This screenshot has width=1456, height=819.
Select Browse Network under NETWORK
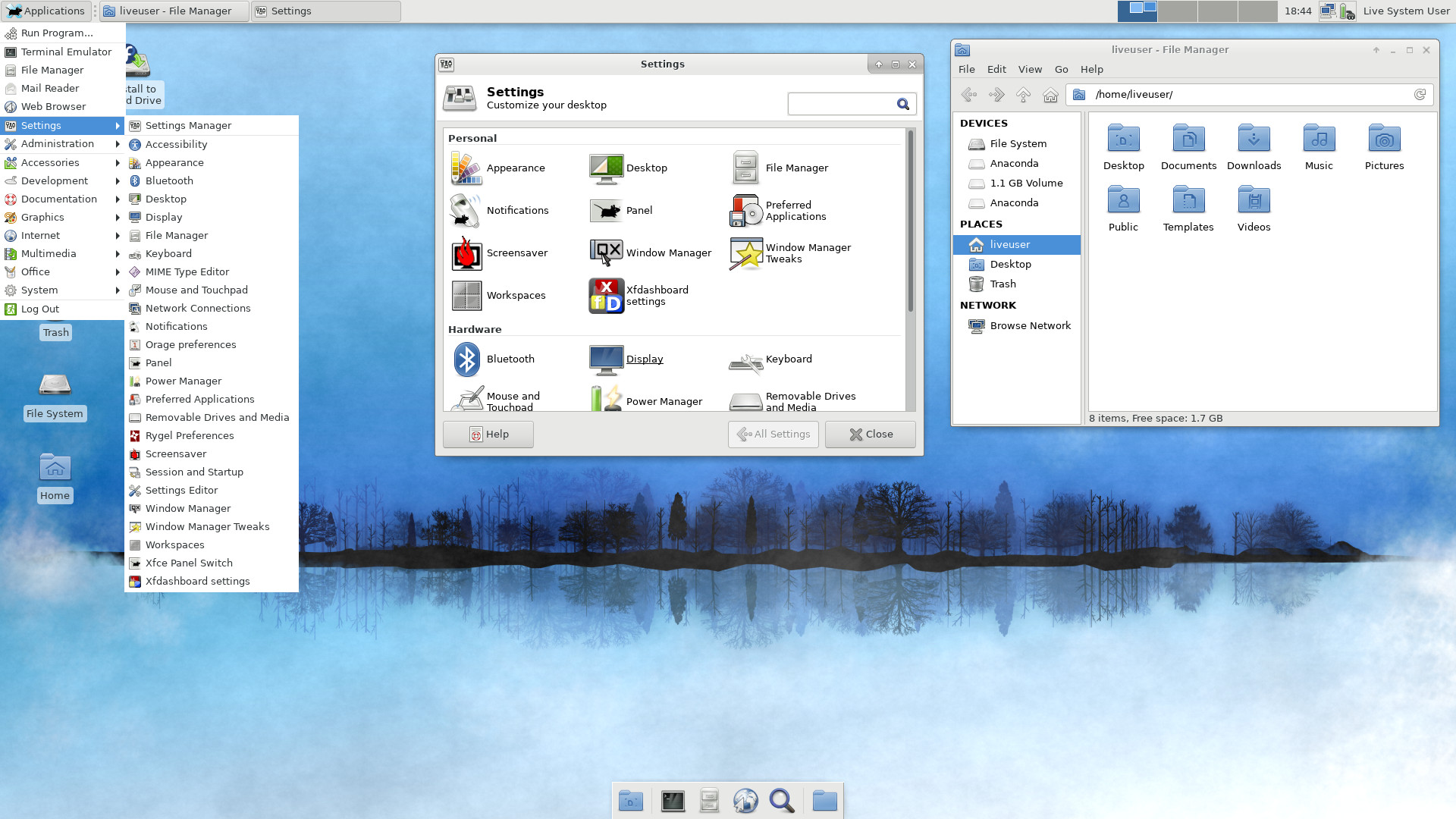(x=1030, y=325)
